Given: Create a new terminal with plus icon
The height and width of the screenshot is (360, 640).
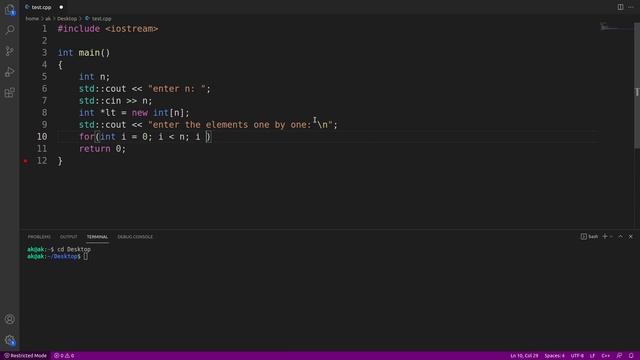Looking at the screenshot, I should (605, 237).
